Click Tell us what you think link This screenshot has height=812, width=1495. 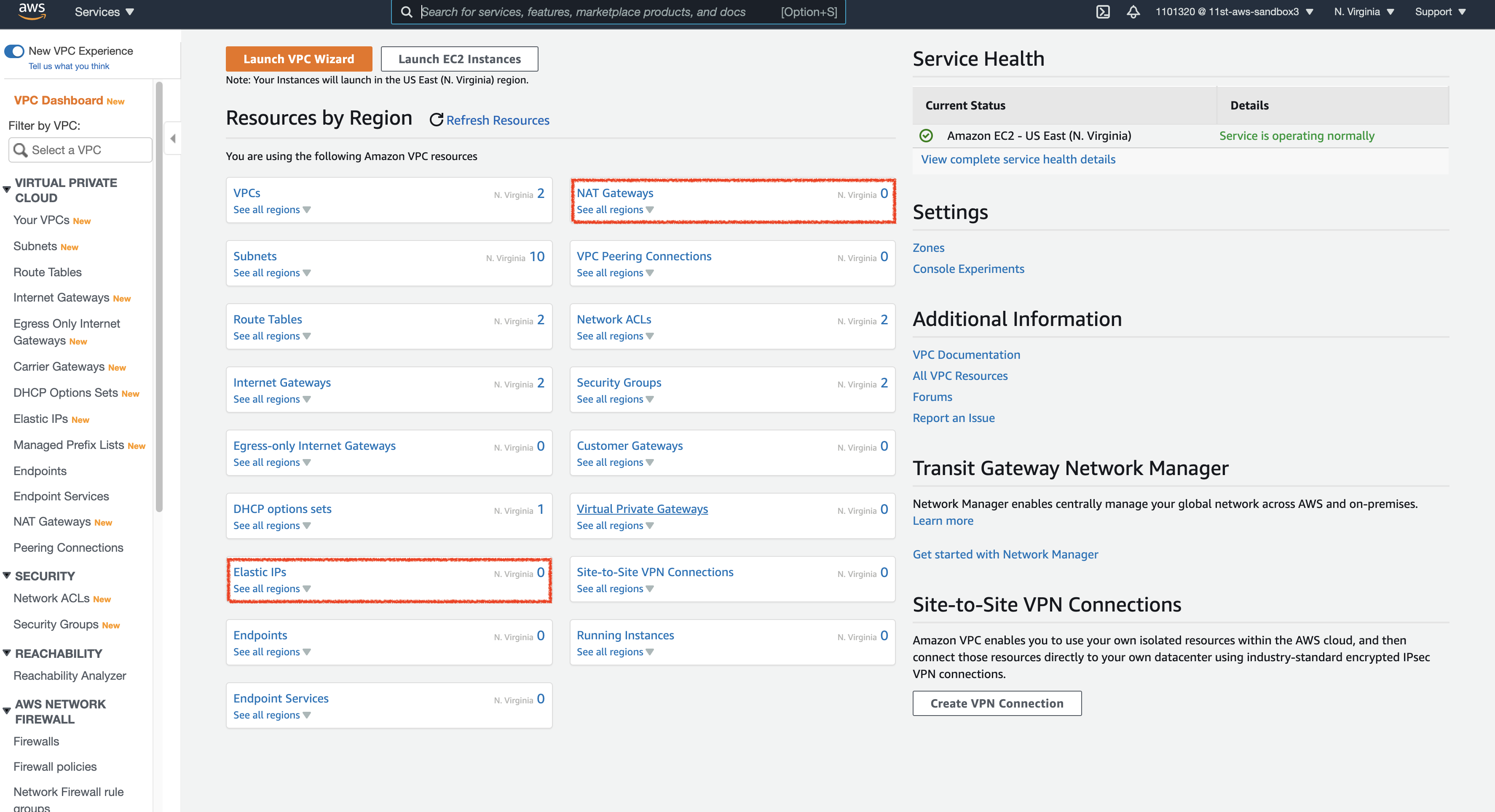click(69, 66)
